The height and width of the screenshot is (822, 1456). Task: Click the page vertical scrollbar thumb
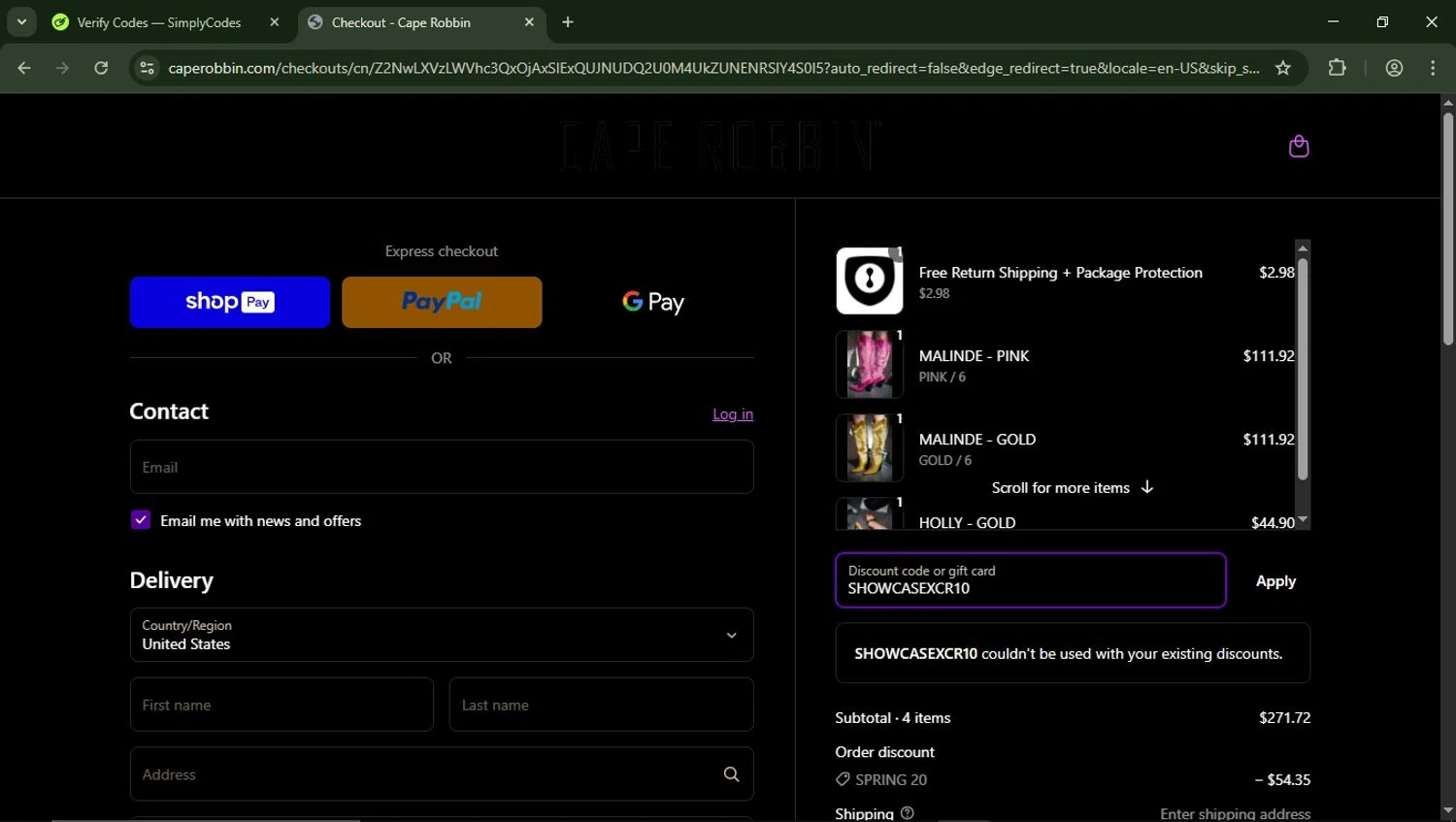coord(1447,228)
